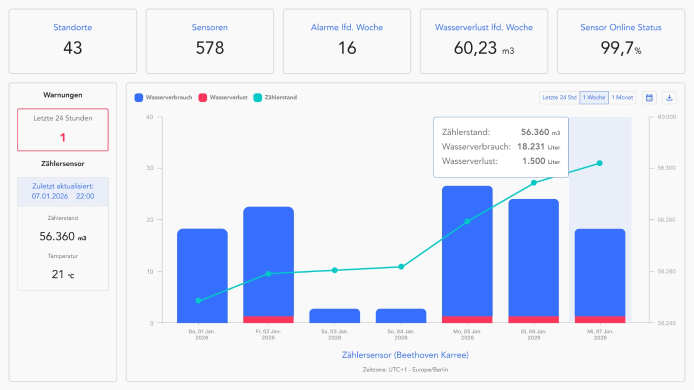The width and height of the screenshot is (694, 390).
Task: Open the Letzte 24 Stunden warnings box
Action: tap(63, 130)
